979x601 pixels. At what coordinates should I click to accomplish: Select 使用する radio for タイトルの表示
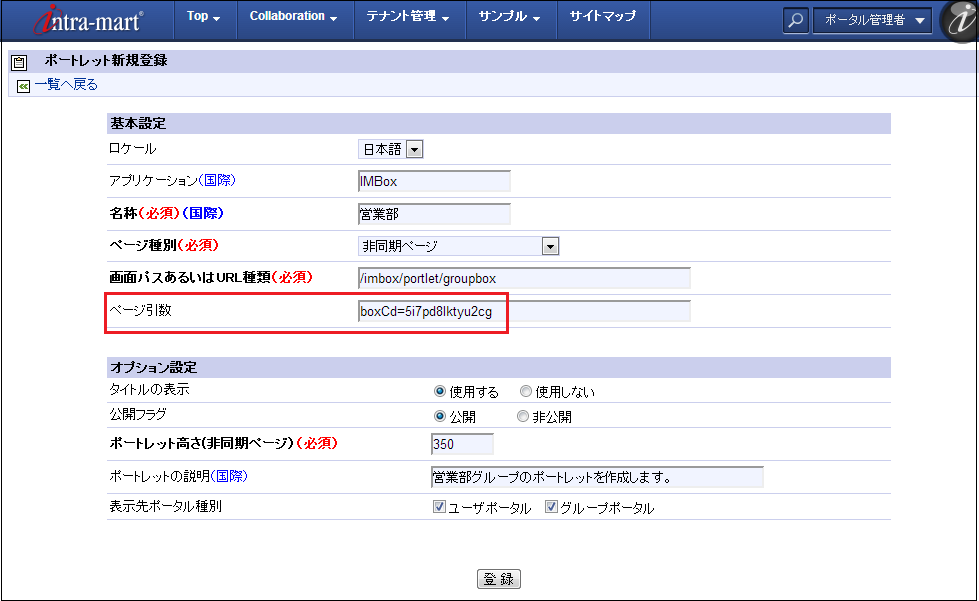(440, 392)
